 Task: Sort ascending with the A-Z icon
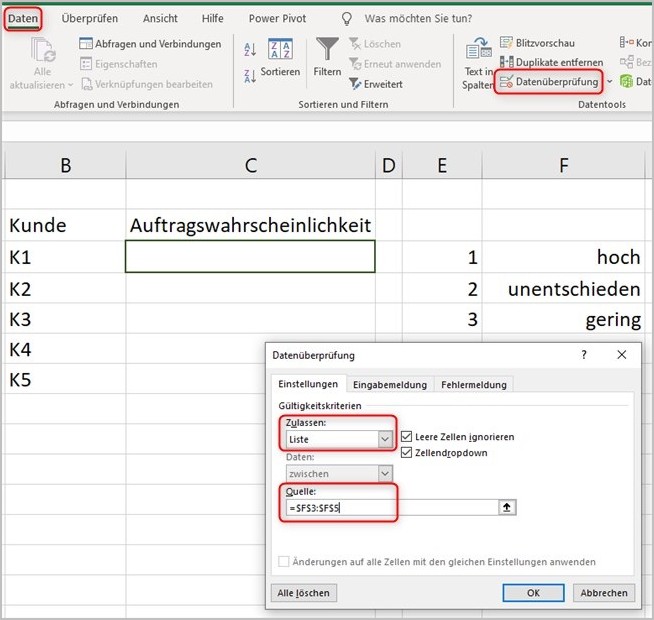[x=250, y=50]
